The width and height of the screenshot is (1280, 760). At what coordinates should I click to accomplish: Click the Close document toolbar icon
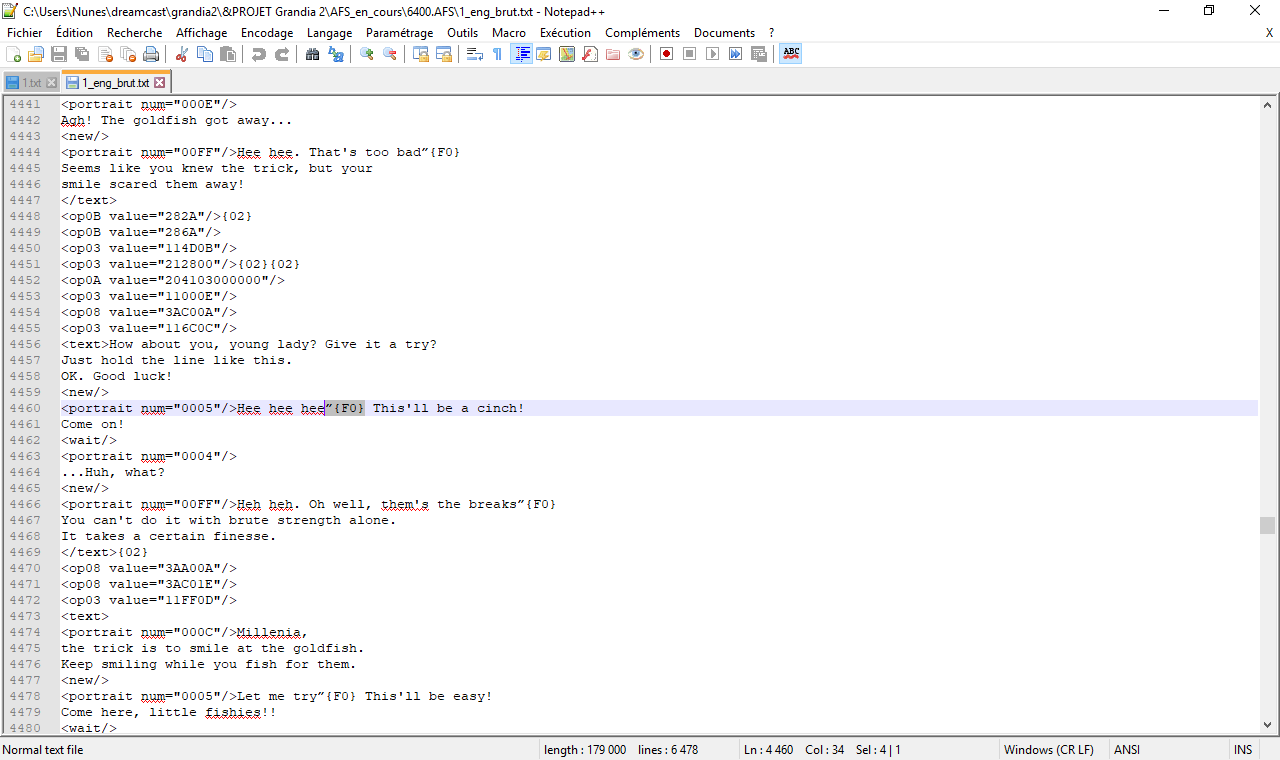pyautogui.click(x=105, y=54)
